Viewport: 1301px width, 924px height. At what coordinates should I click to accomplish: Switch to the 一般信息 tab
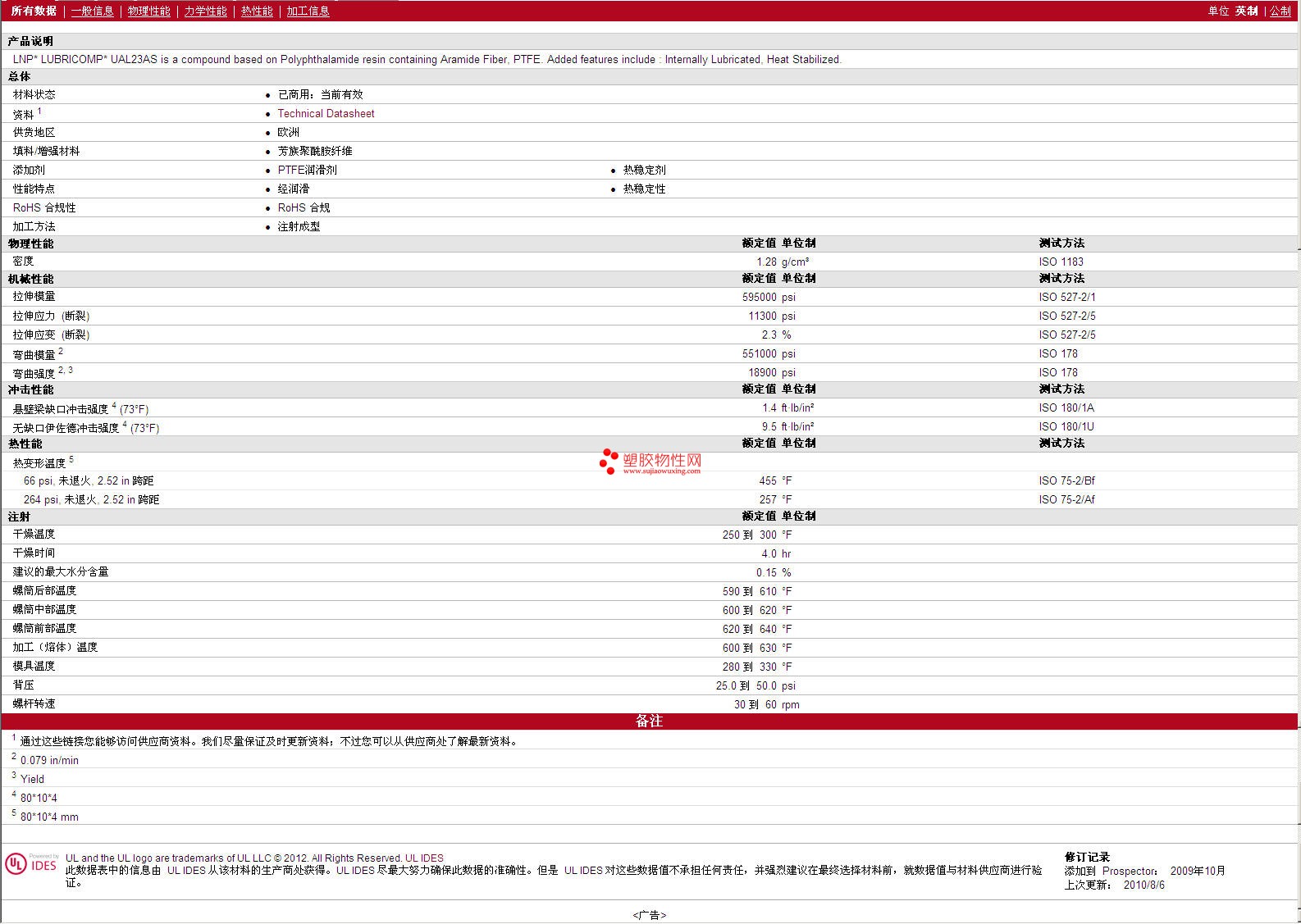[92, 11]
